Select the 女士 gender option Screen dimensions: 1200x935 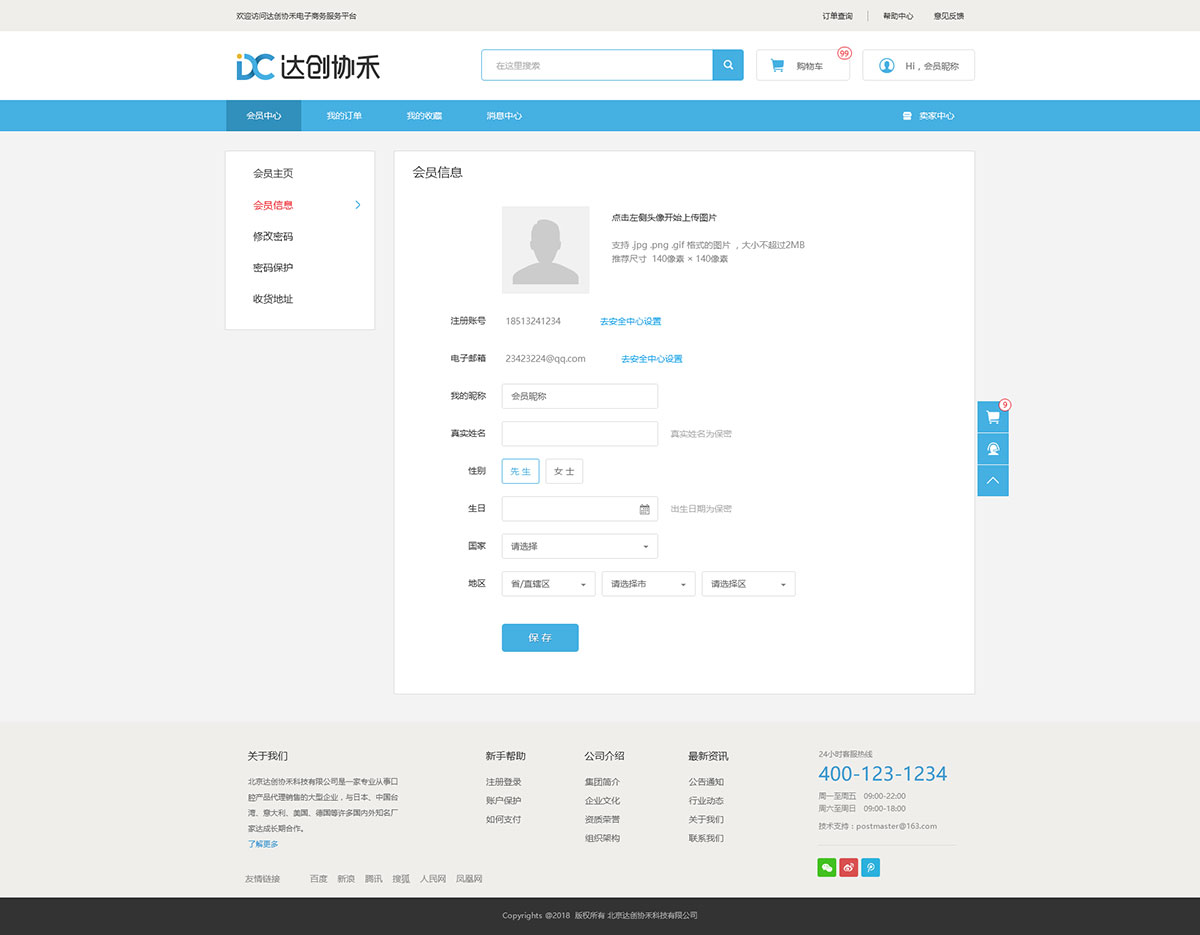tap(564, 470)
